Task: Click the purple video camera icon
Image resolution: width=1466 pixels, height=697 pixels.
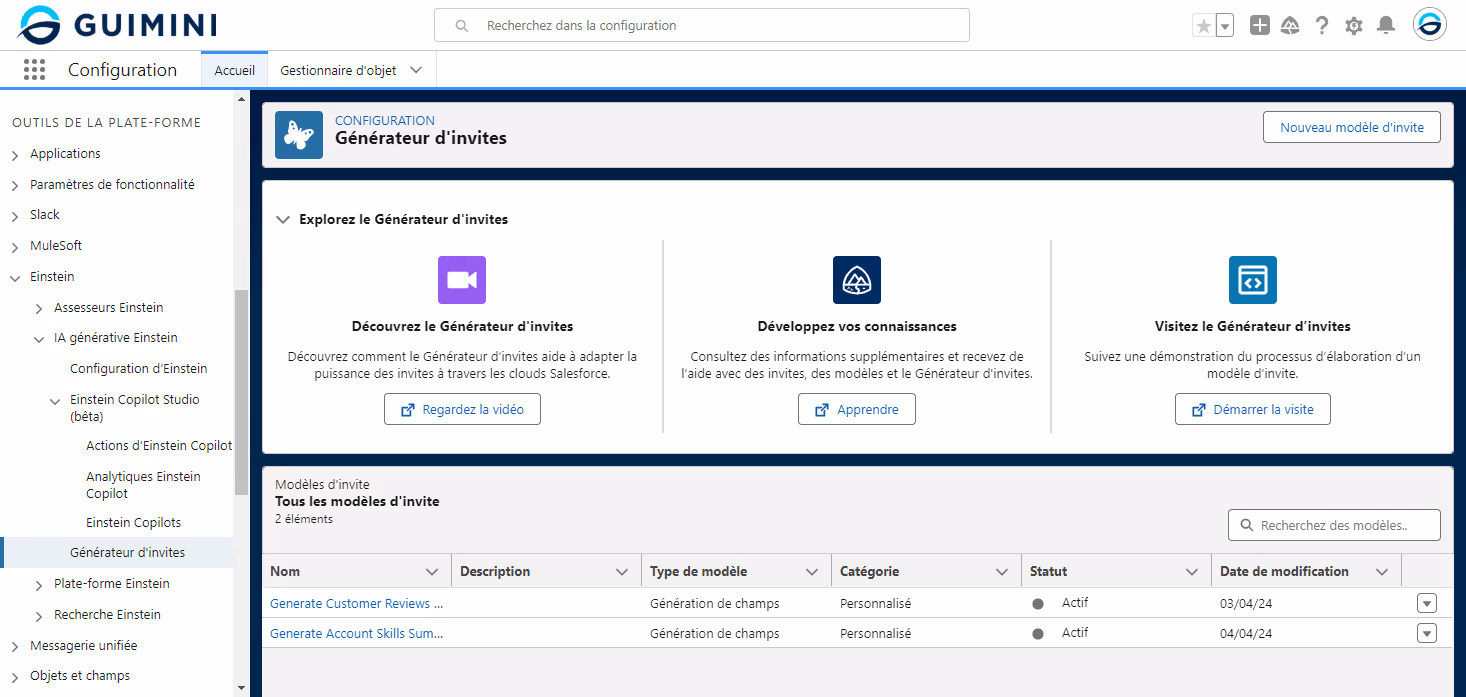Action: click(x=462, y=280)
